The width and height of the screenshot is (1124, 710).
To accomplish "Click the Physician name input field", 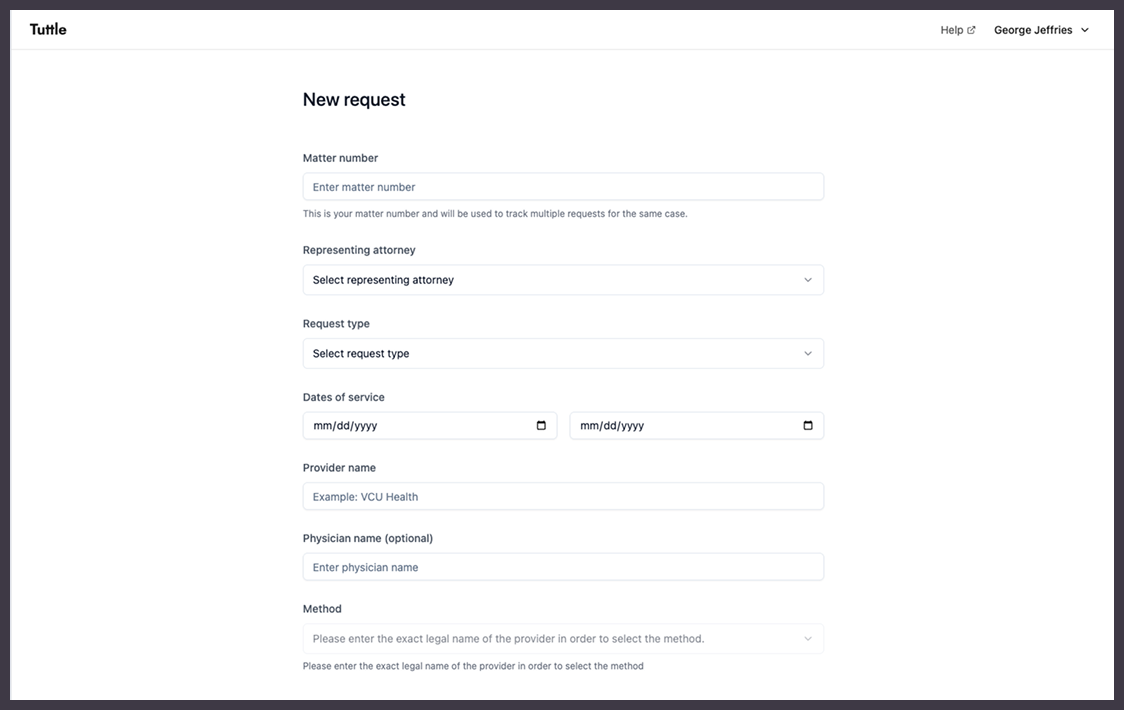I will coord(563,567).
